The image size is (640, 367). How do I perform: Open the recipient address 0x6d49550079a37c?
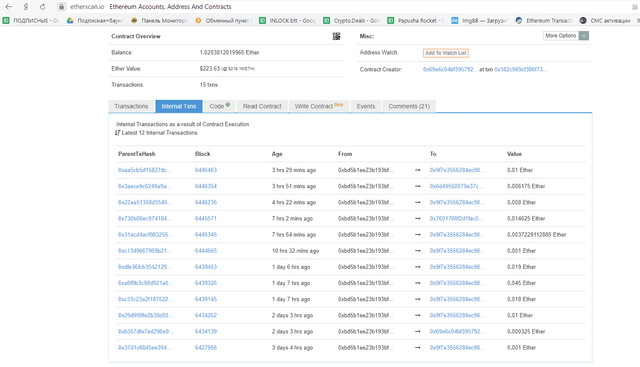pos(456,186)
